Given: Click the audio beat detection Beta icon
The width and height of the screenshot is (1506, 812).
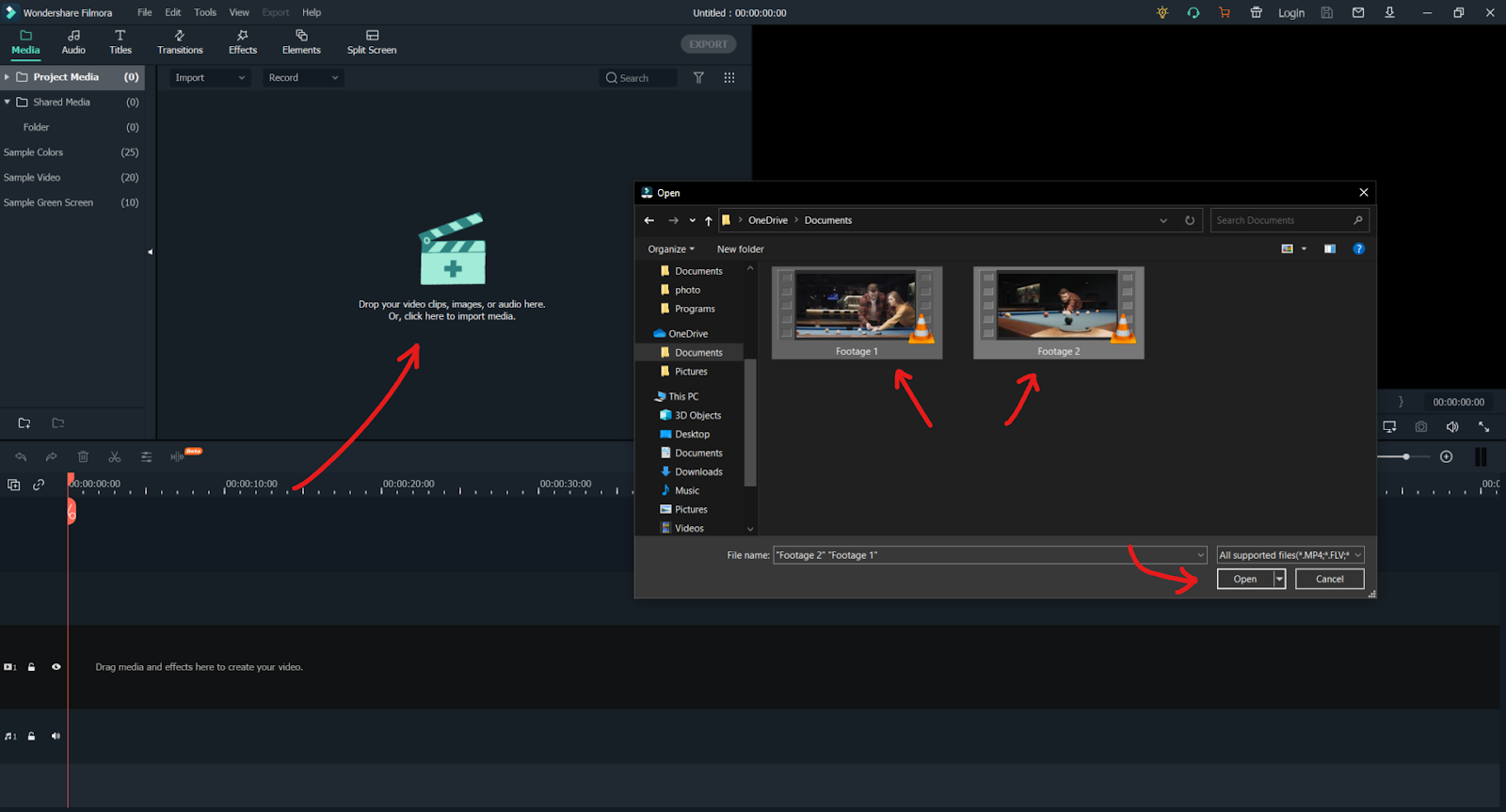Looking at the screenshot, I should pos(179,456).
